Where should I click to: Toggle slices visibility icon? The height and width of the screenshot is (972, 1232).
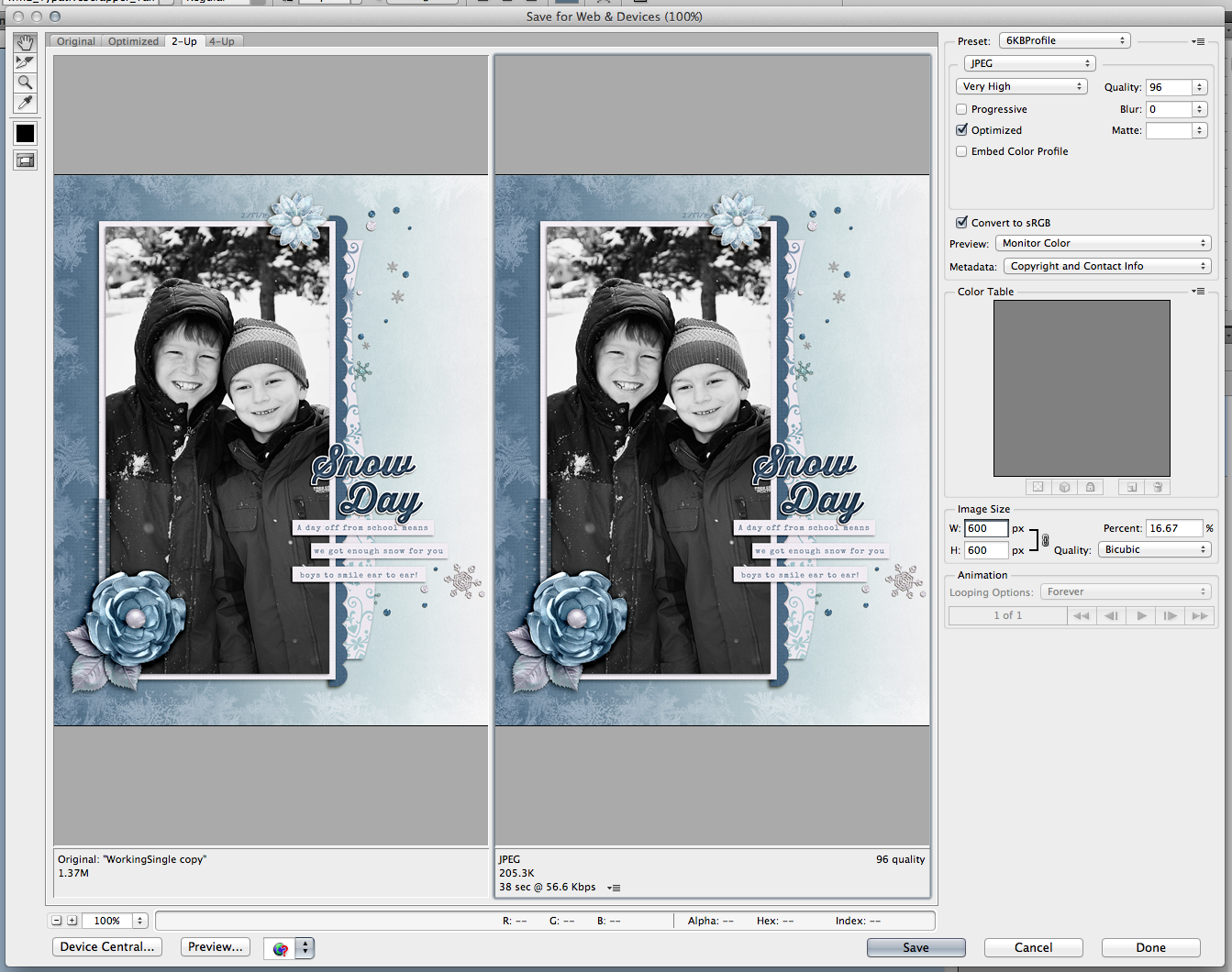tap(25, 160)
